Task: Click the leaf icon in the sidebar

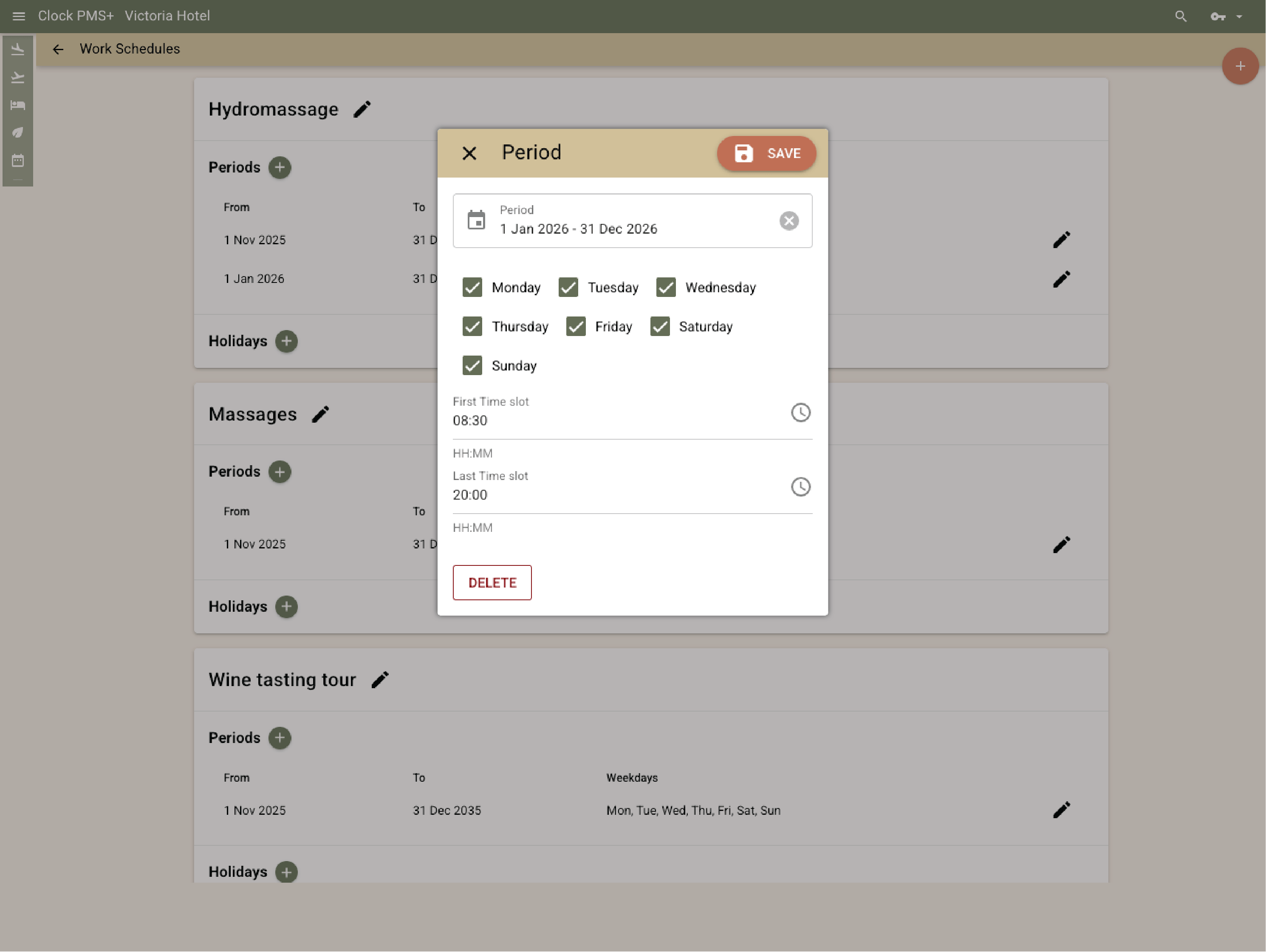Action: click(18, 132)
